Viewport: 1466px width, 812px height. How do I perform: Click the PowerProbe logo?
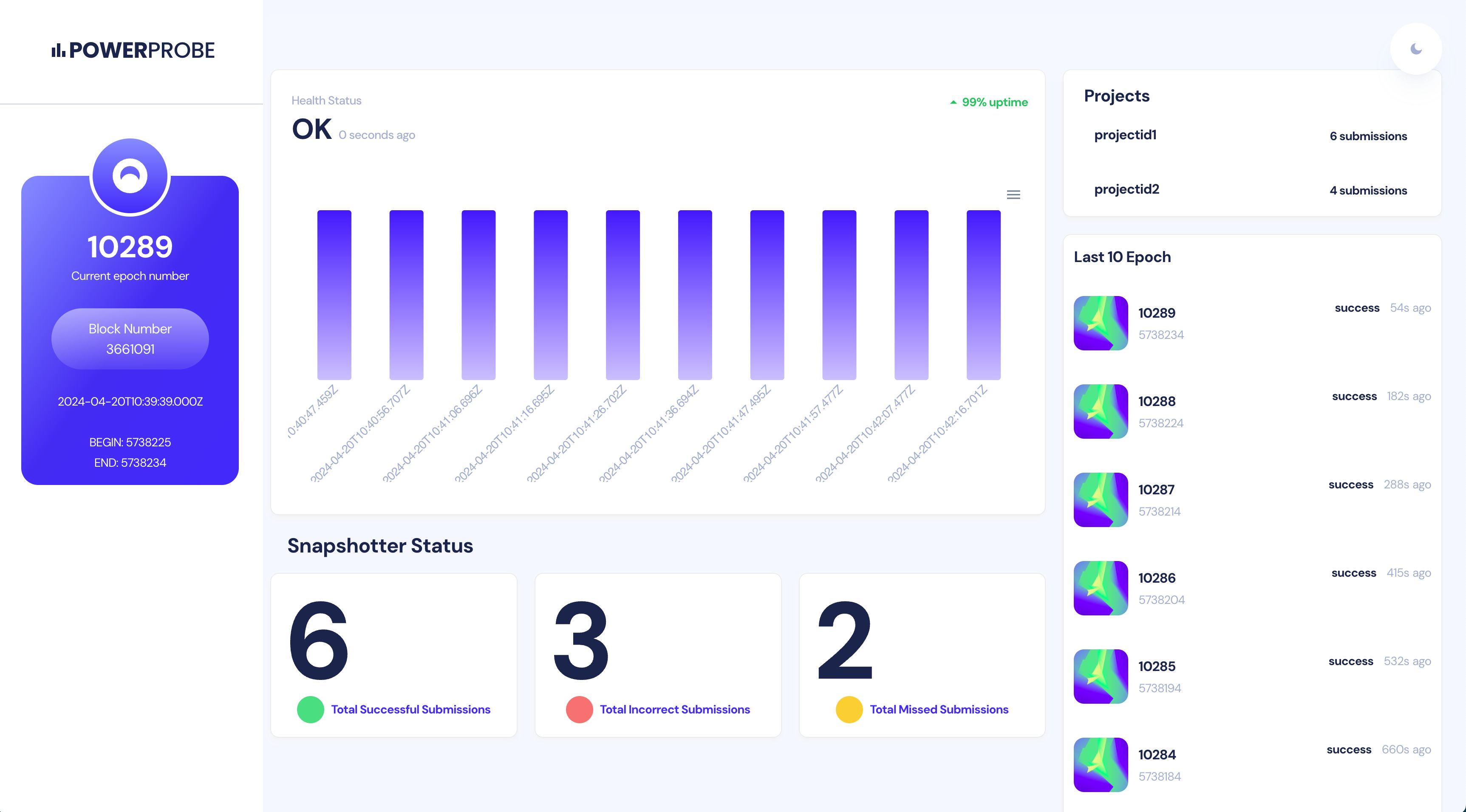pyautogui.click(x=133, y=50)
